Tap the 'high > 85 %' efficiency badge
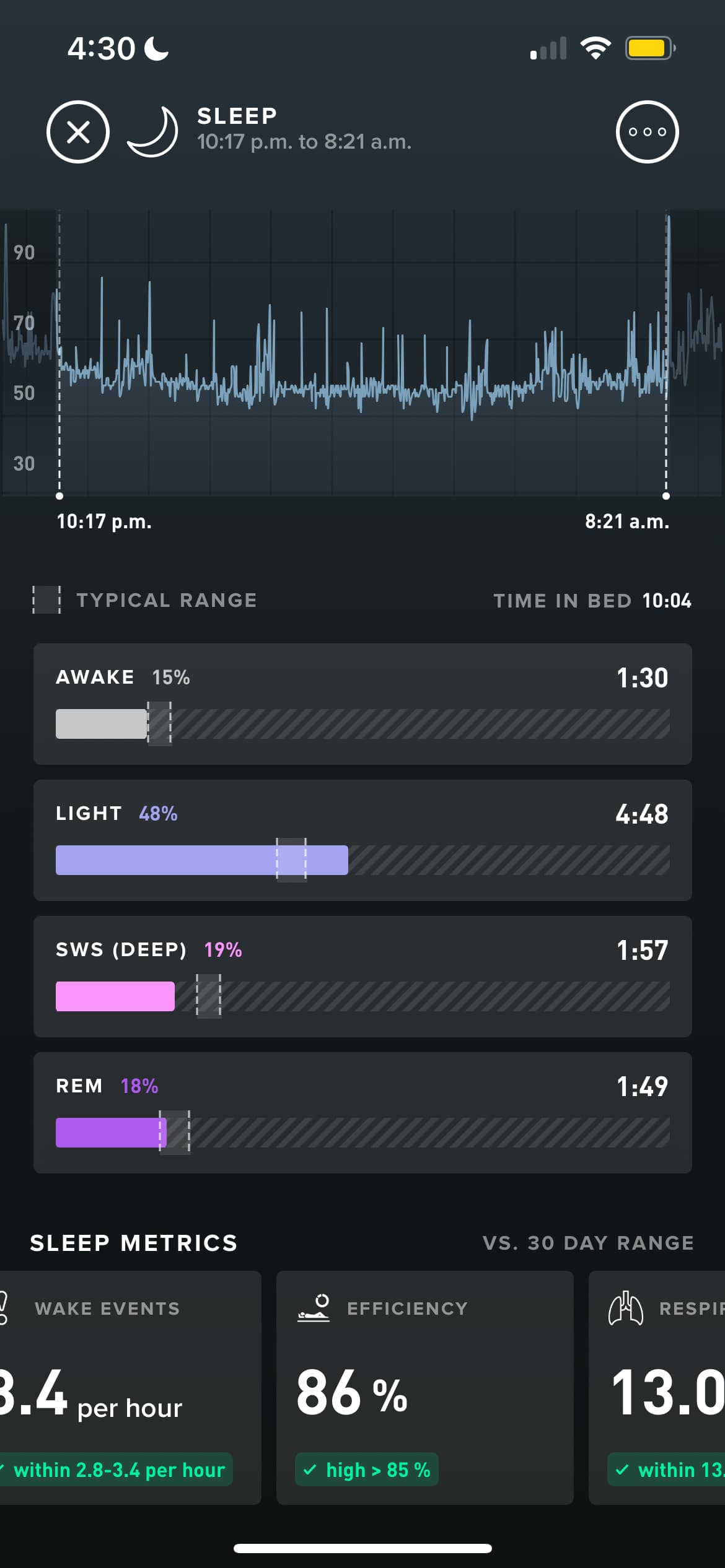 tap(367, 1470)
